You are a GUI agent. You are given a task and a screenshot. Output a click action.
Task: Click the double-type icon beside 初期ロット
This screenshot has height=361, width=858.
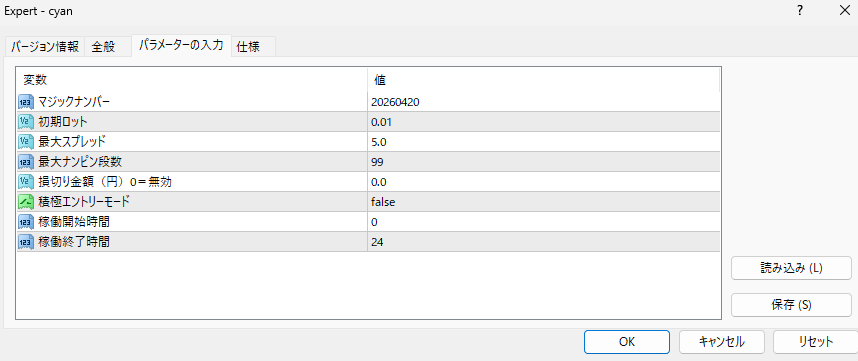(x=26, y=121)
